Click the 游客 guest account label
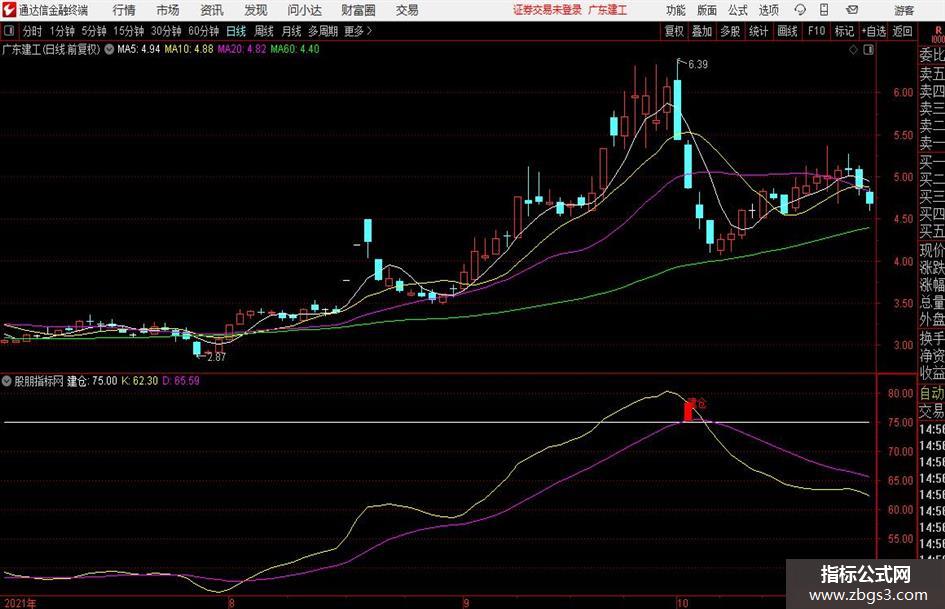Screen dimensions: 945x609 [x=904, y=10]
